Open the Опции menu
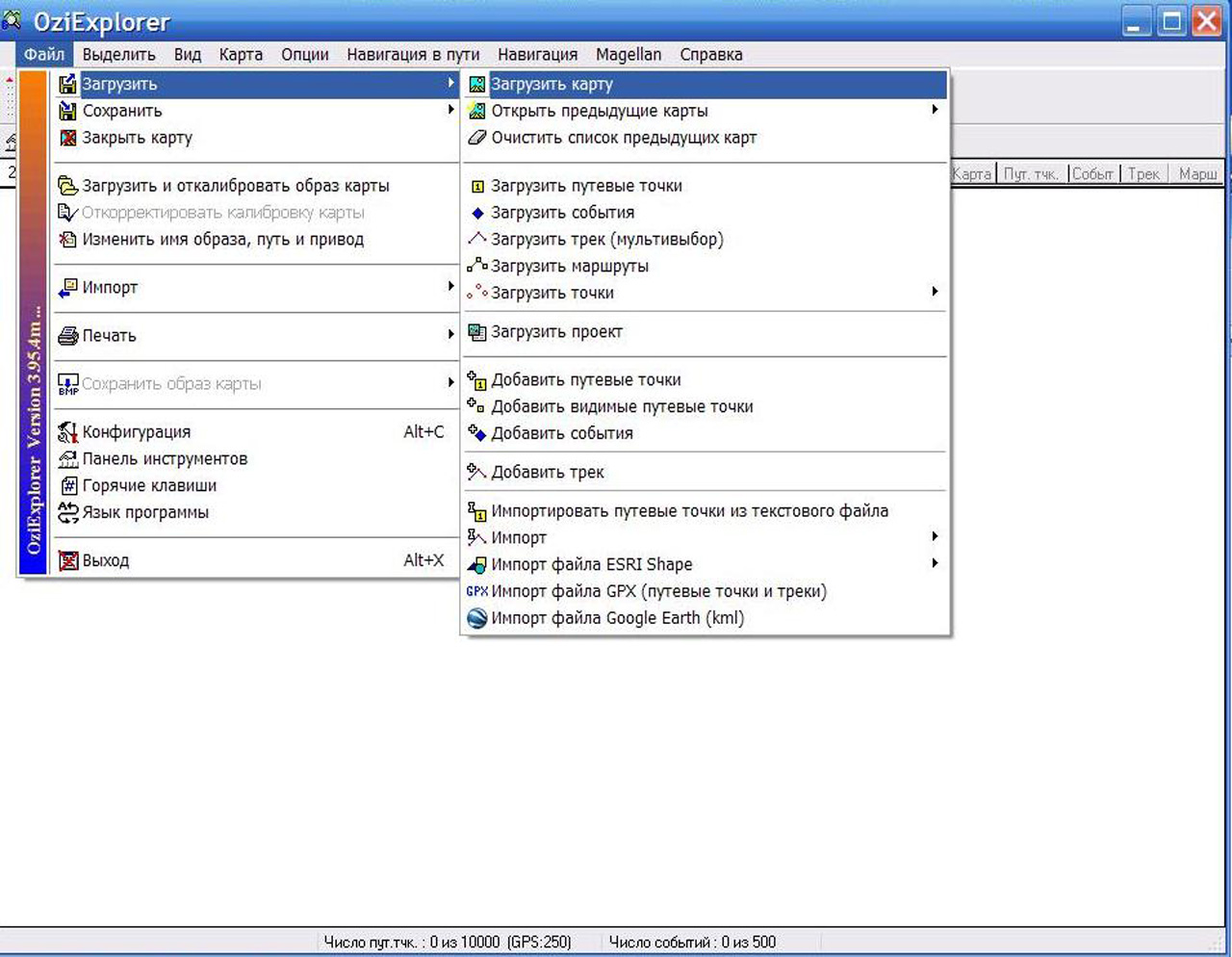Screen dimensions: 1232x957 click(305, 55)
